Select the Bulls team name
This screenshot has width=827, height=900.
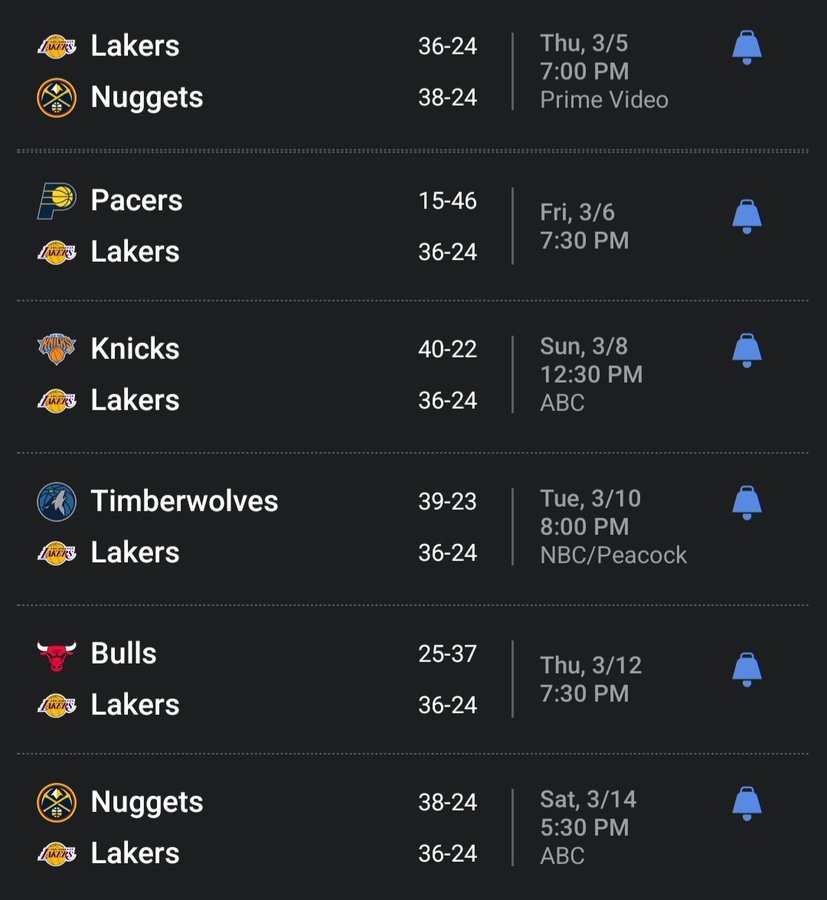(x=124, y=654)
